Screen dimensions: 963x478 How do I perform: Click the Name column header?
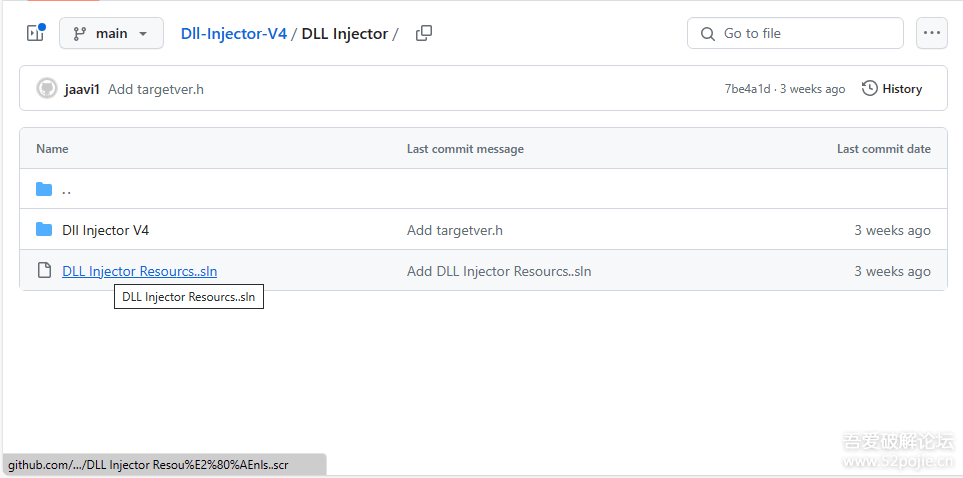pos(52,149)
